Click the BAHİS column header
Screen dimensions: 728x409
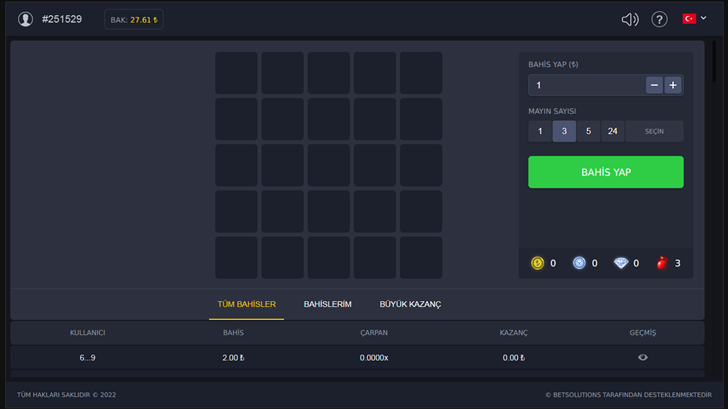pos(233,332)
